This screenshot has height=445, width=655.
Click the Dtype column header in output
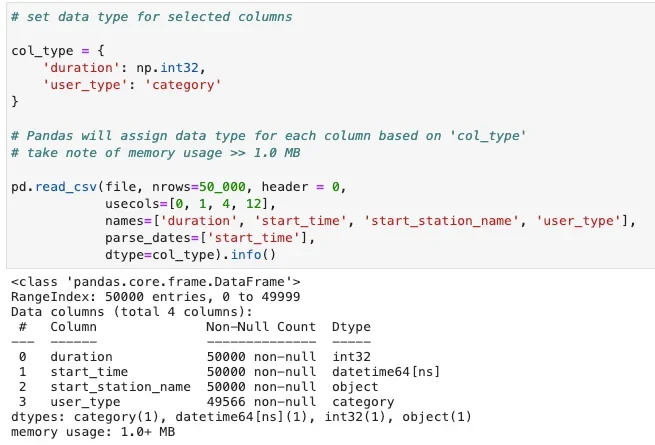coord(351,327)
